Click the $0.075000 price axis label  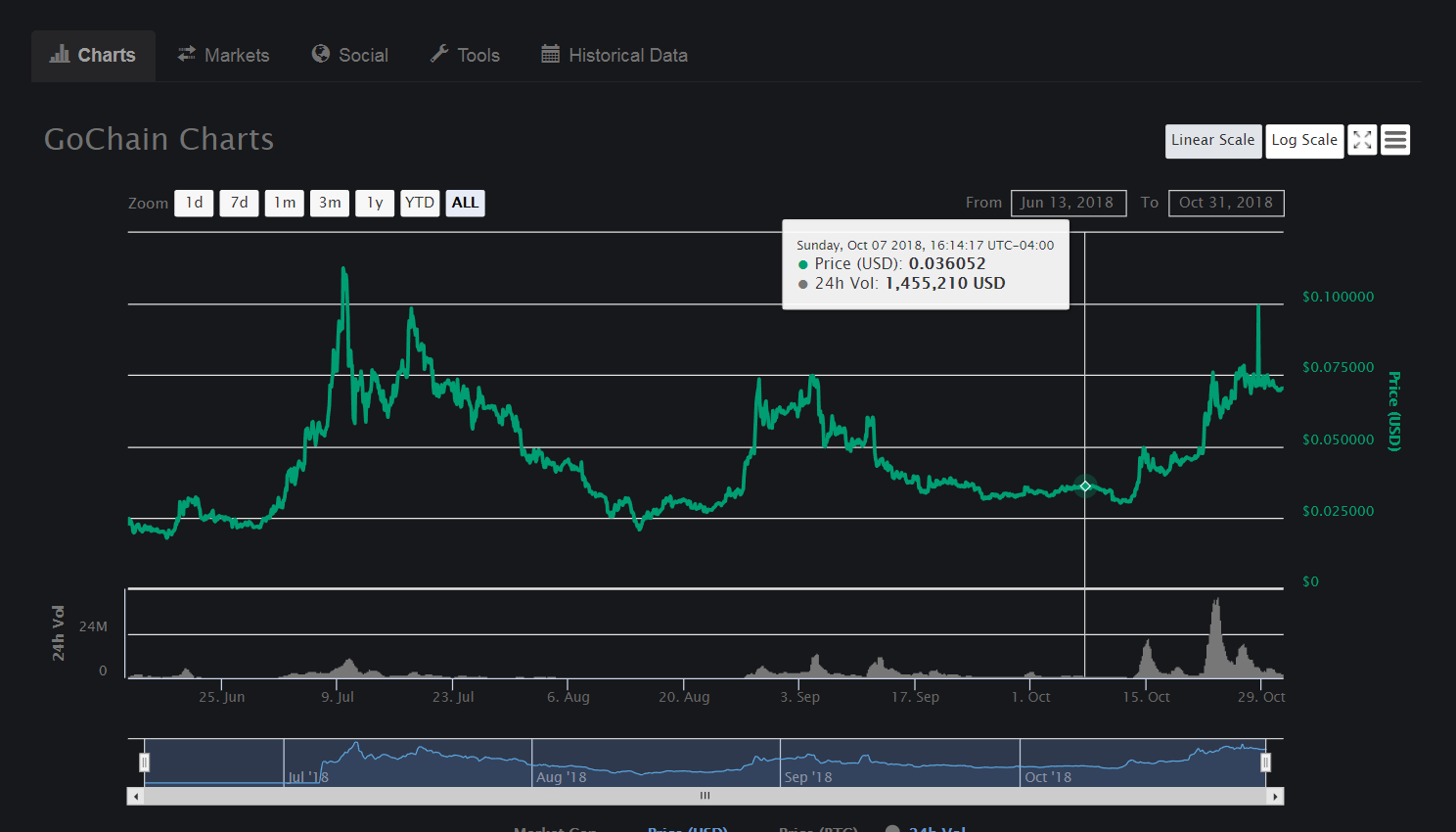1338,367
